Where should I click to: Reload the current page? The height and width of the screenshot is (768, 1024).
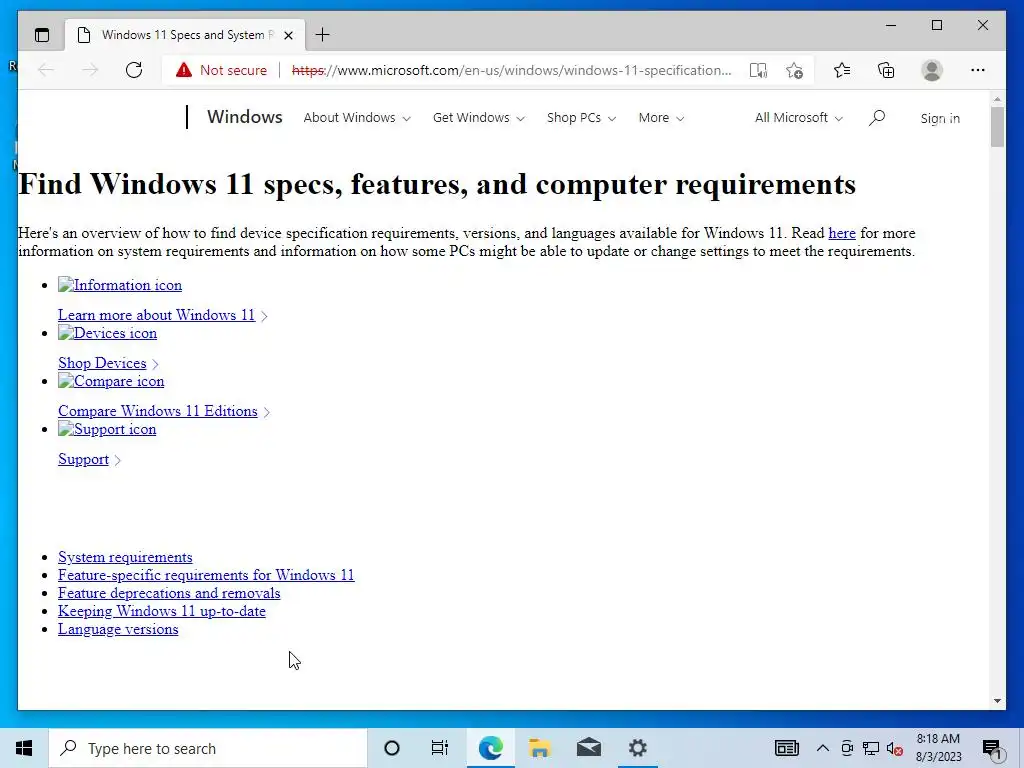pyautogui.click(x=134, y=70)
